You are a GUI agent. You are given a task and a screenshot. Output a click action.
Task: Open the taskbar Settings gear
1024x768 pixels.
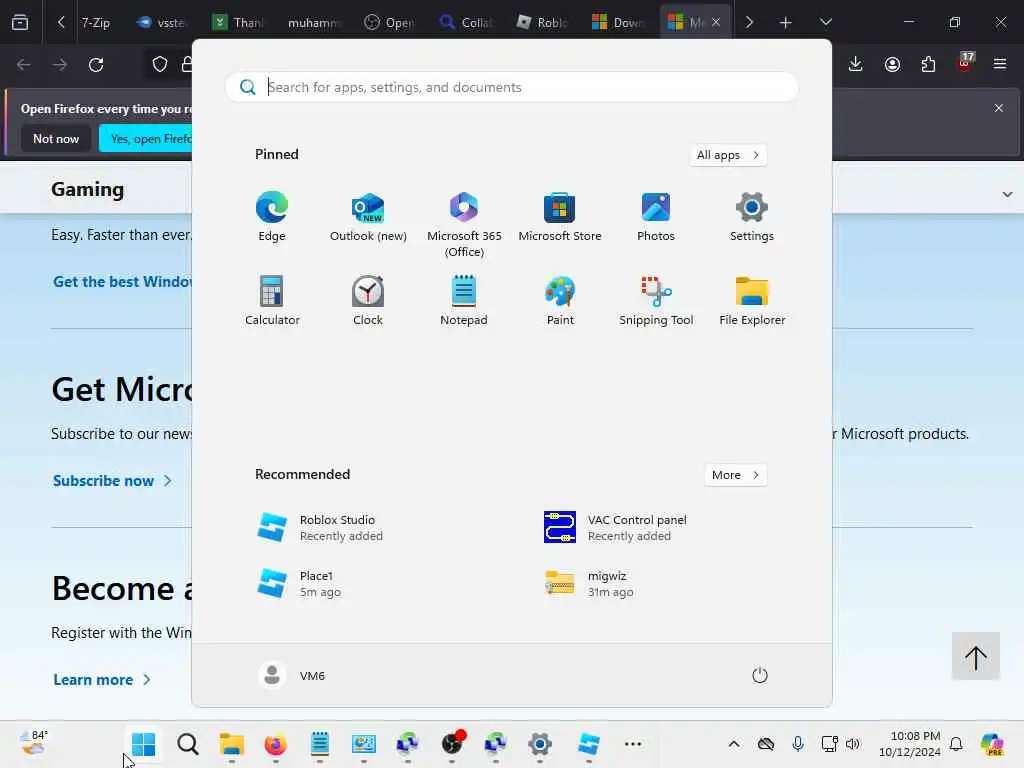pos(539,744)
